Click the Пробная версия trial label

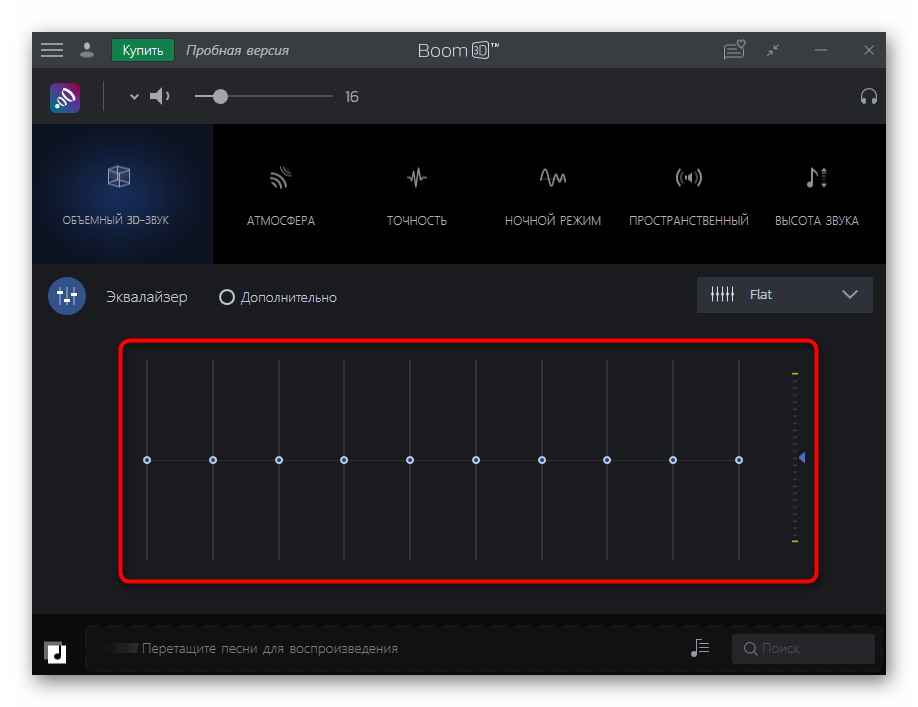click(x=237, y=50)
